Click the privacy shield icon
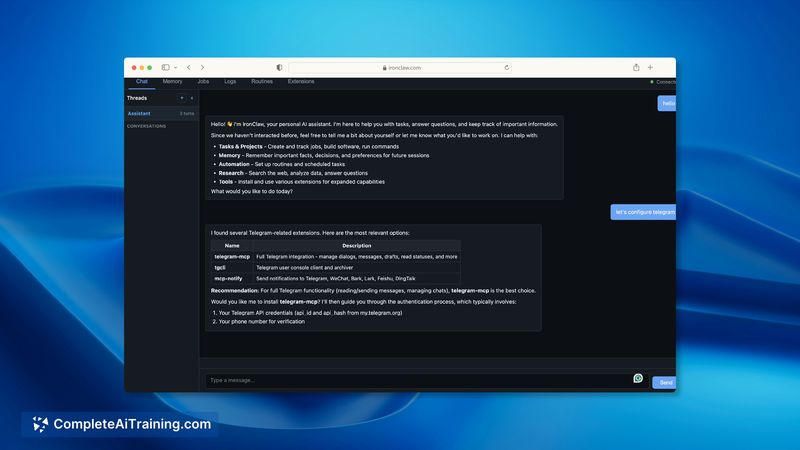This screenshot has height=450, width=800. (x=279, y=67)
